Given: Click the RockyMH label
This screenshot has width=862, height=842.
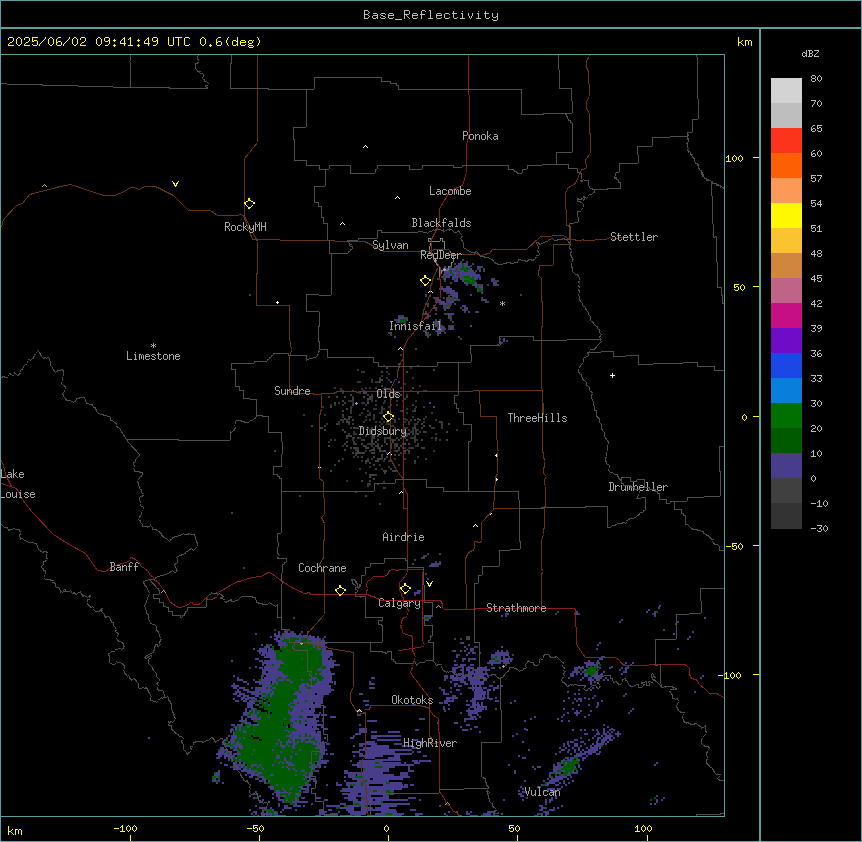Looking at the screenshot, I should pyautogui.click(x=245, y=227).
